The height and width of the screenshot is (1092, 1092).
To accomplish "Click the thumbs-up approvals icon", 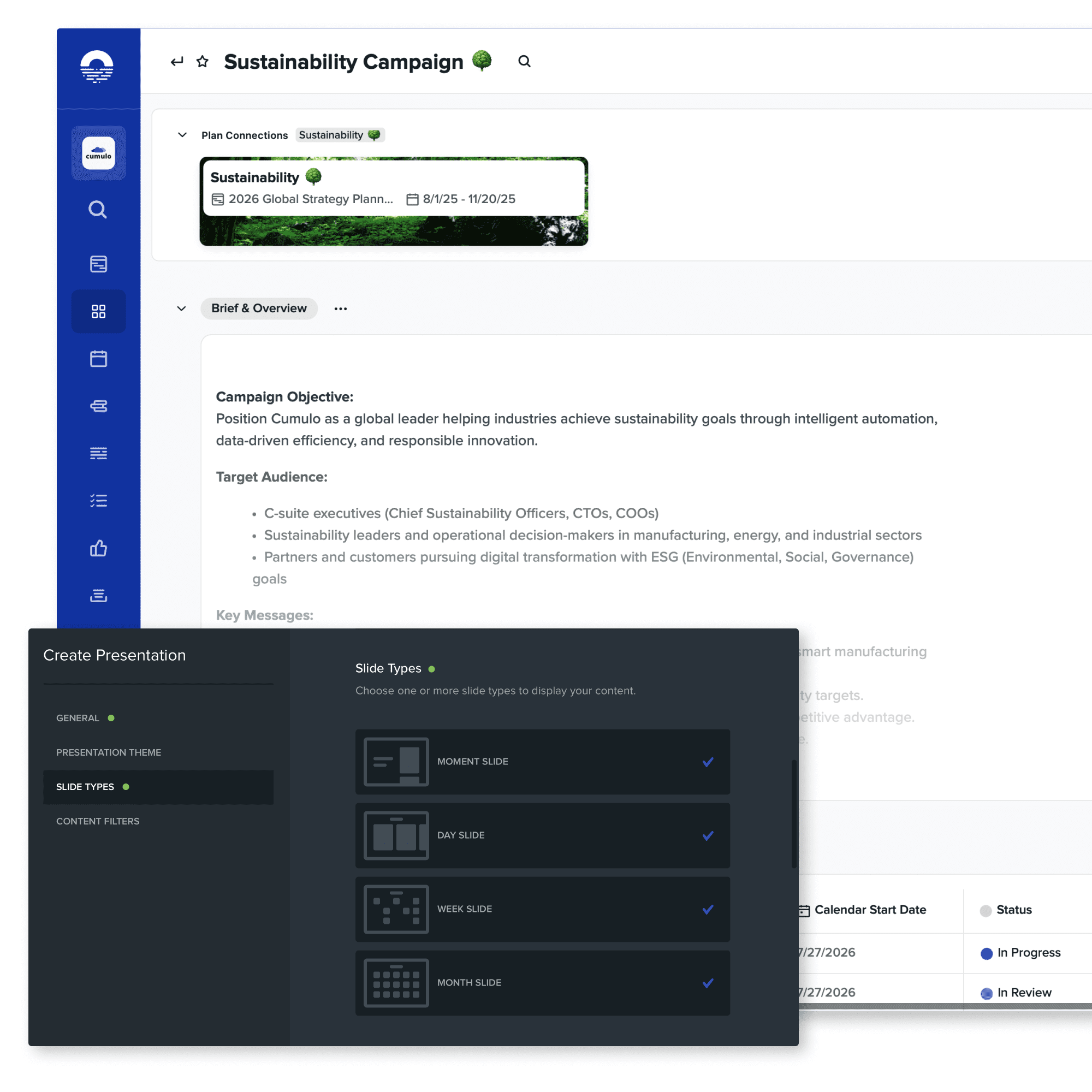I will click(98, 548).
